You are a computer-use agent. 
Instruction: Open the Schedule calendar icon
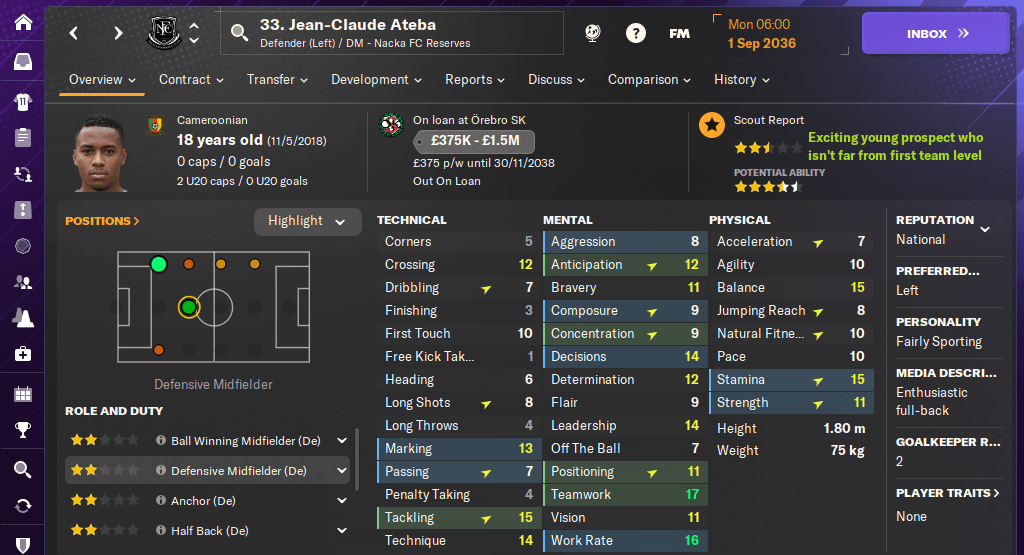(x=22, y=393)
